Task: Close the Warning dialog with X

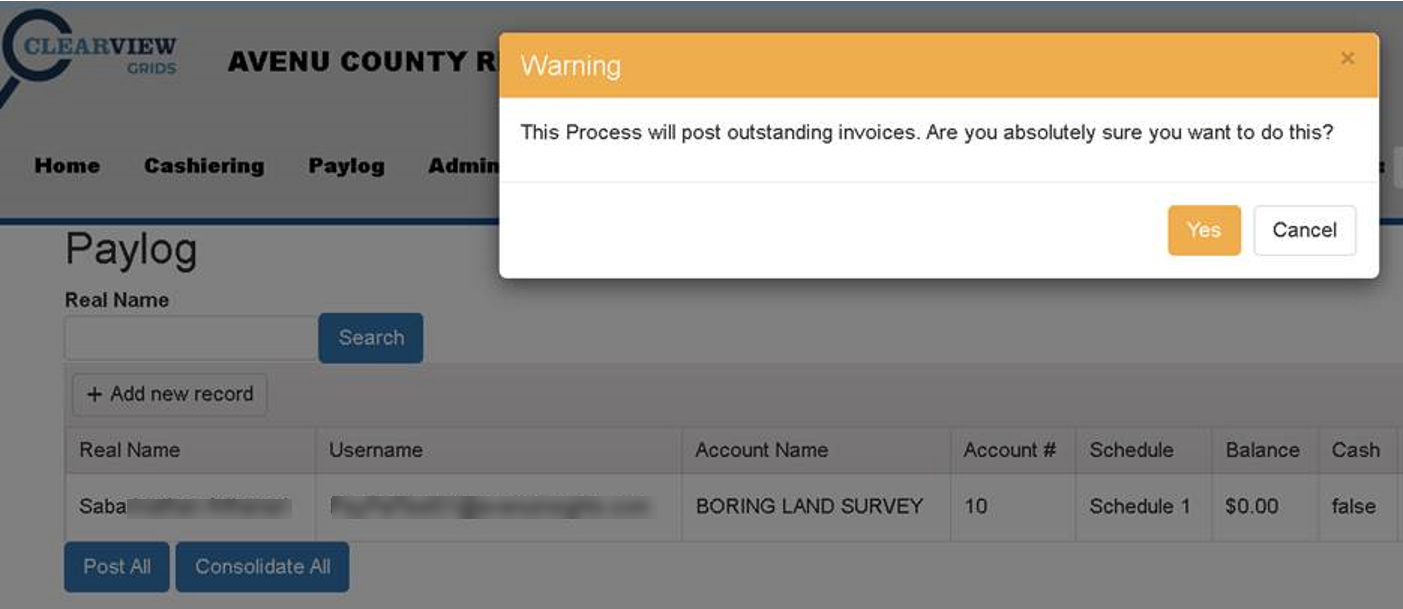Action: (x=1347, y=59)
